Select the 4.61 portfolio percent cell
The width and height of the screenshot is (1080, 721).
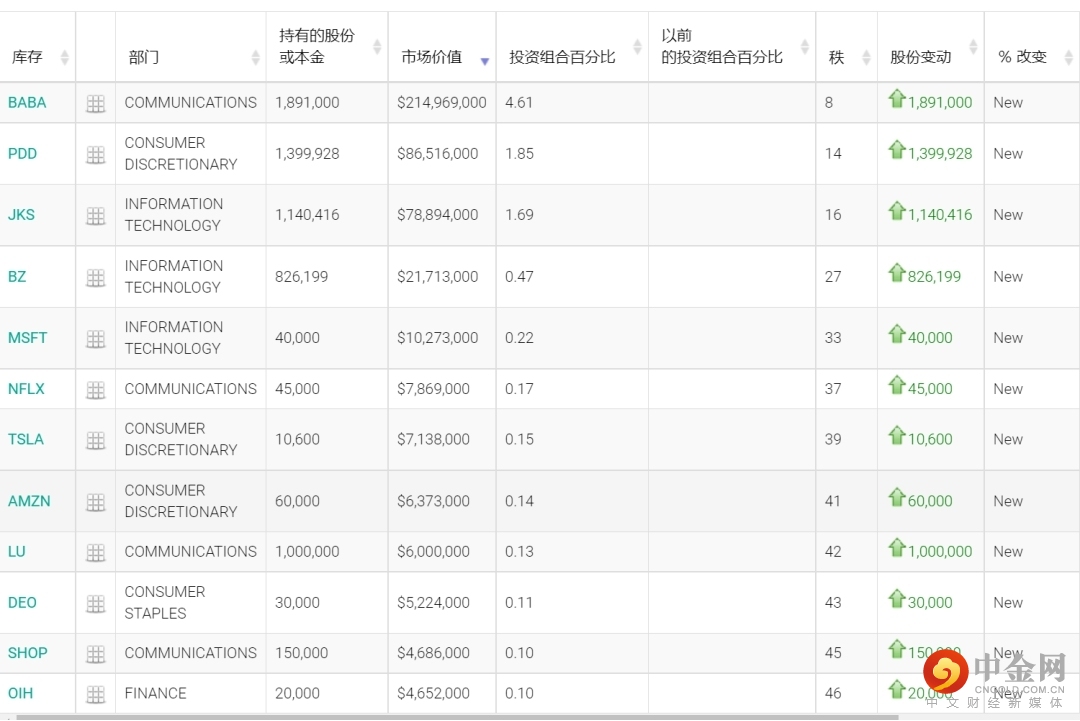572,103
